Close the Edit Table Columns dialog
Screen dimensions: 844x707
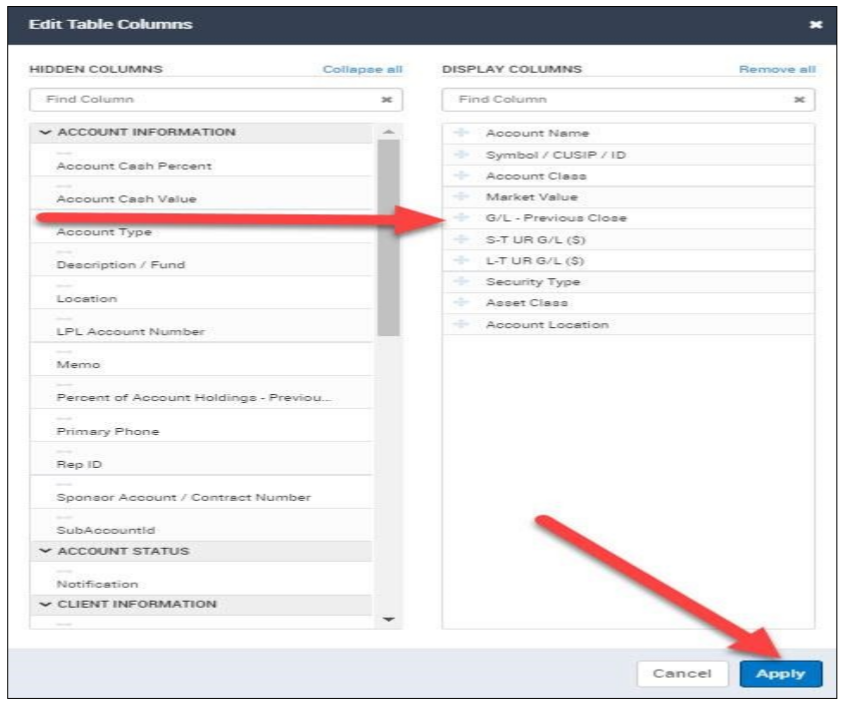point(816,24)
